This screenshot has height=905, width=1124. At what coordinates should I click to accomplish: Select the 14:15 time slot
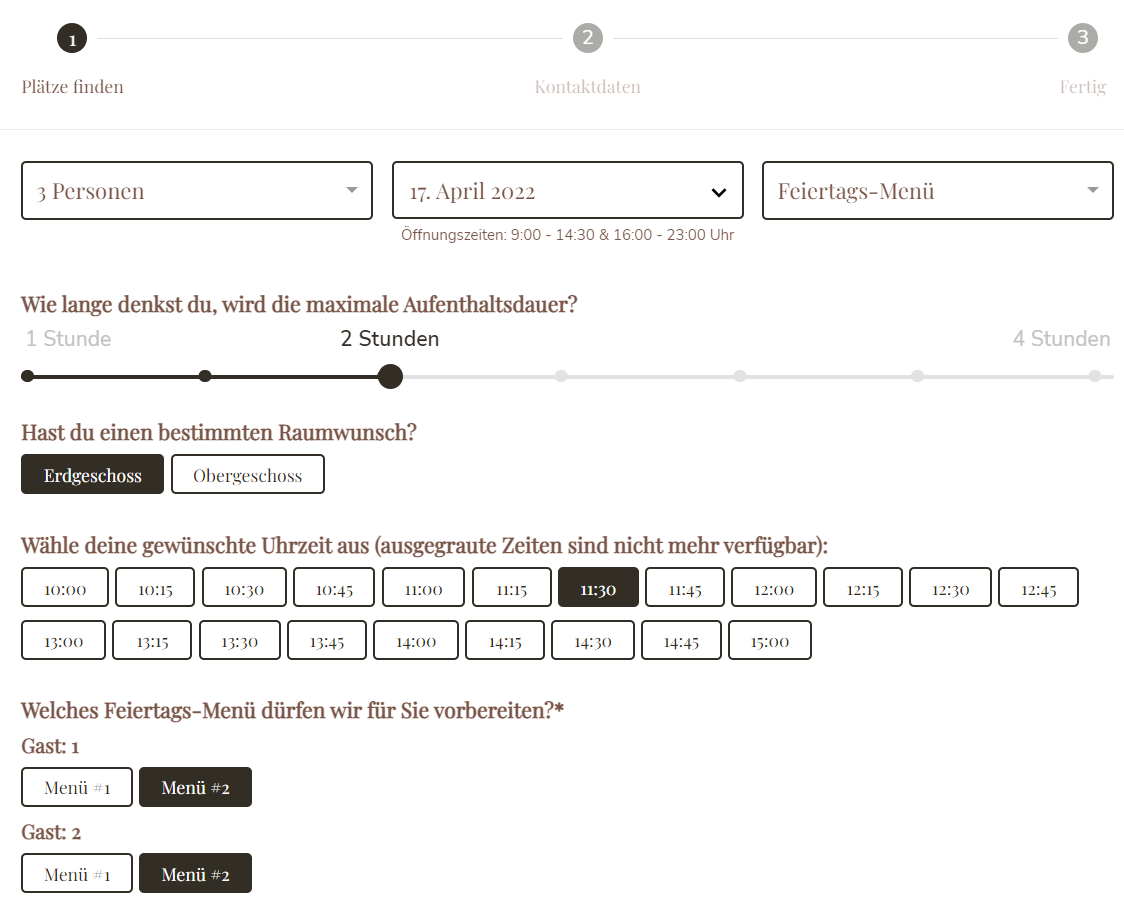click(505, 640)
